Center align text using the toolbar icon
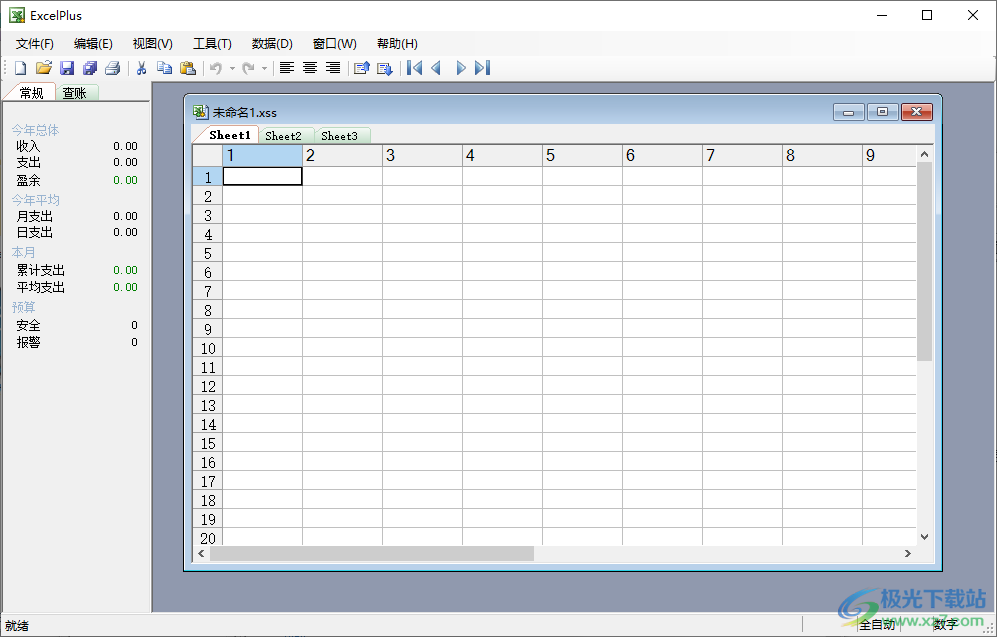This screenshot has width=997, height=637. click(x=310, y=68)
